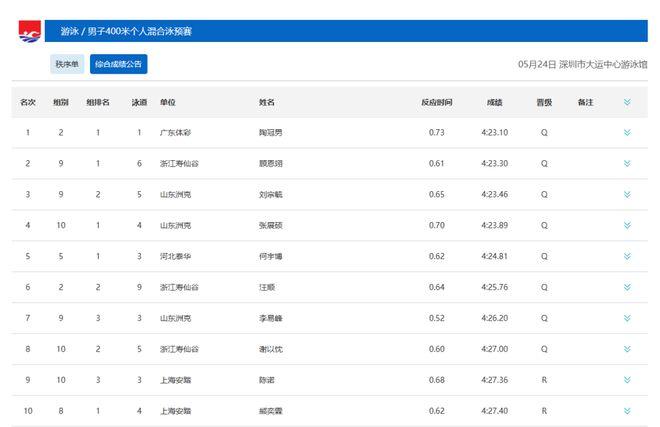Expand all rows via header chevron

tap(627, 102)
